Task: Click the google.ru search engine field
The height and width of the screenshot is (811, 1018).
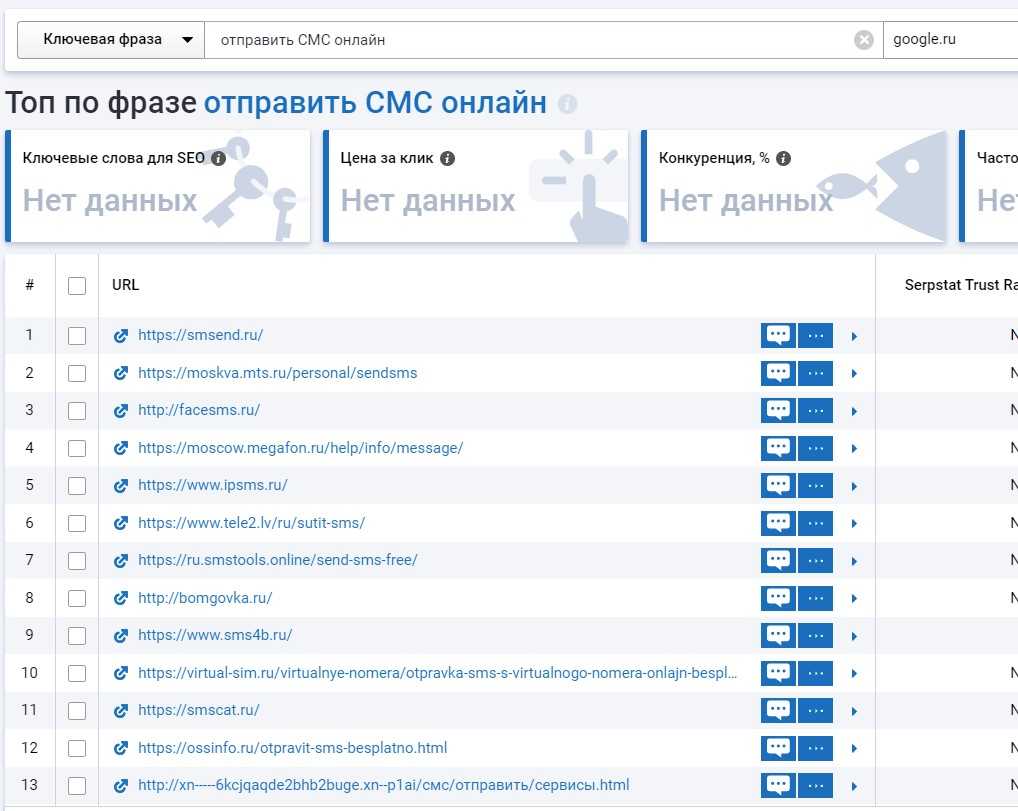Action: [948, 40]
